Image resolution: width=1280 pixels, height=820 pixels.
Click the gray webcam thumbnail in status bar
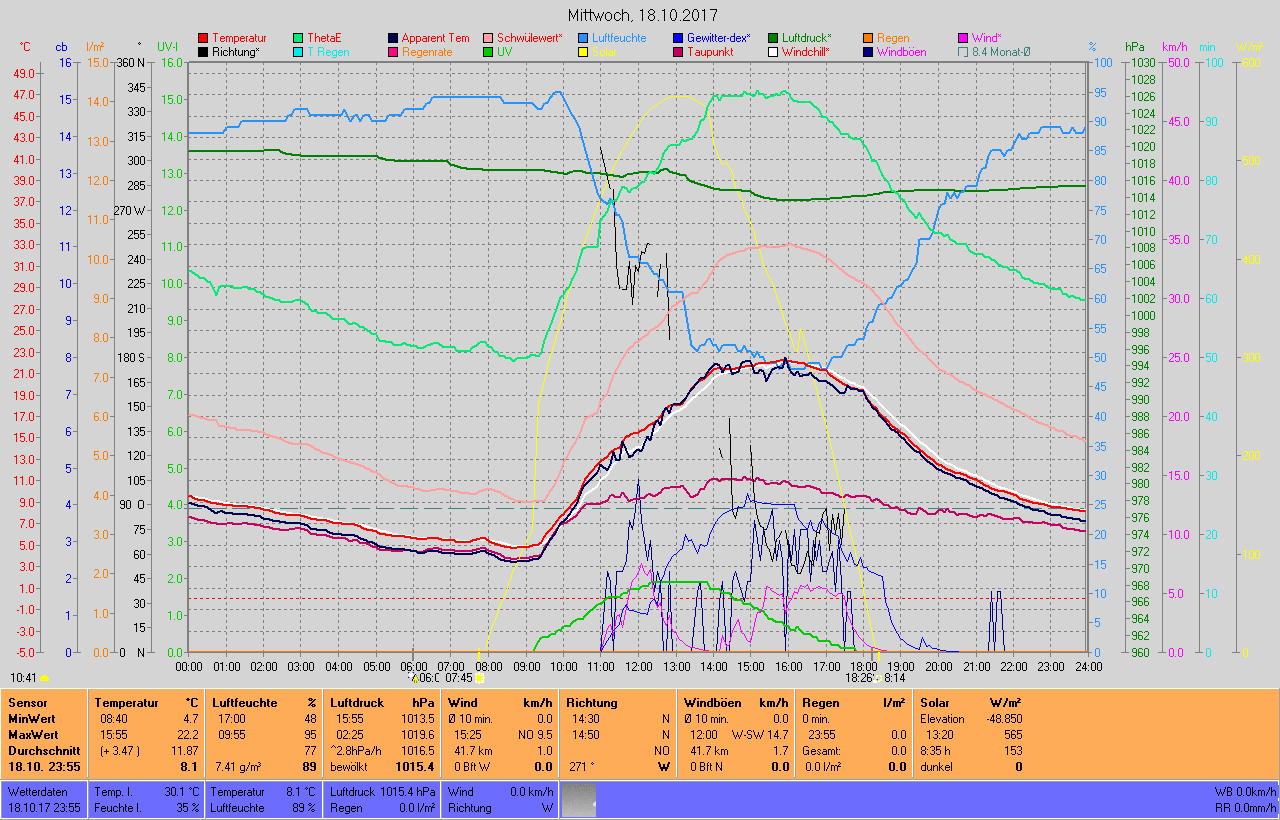point(578,799)
